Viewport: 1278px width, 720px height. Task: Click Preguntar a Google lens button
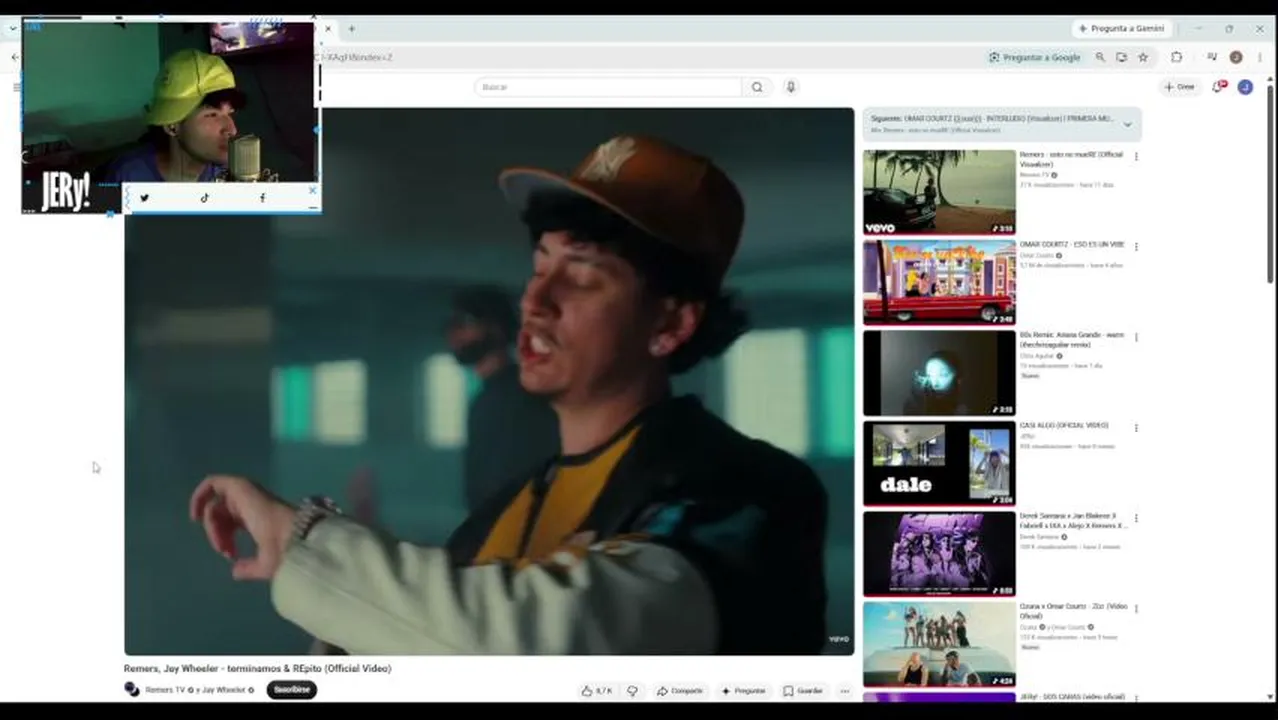[x=1034, y=58]
